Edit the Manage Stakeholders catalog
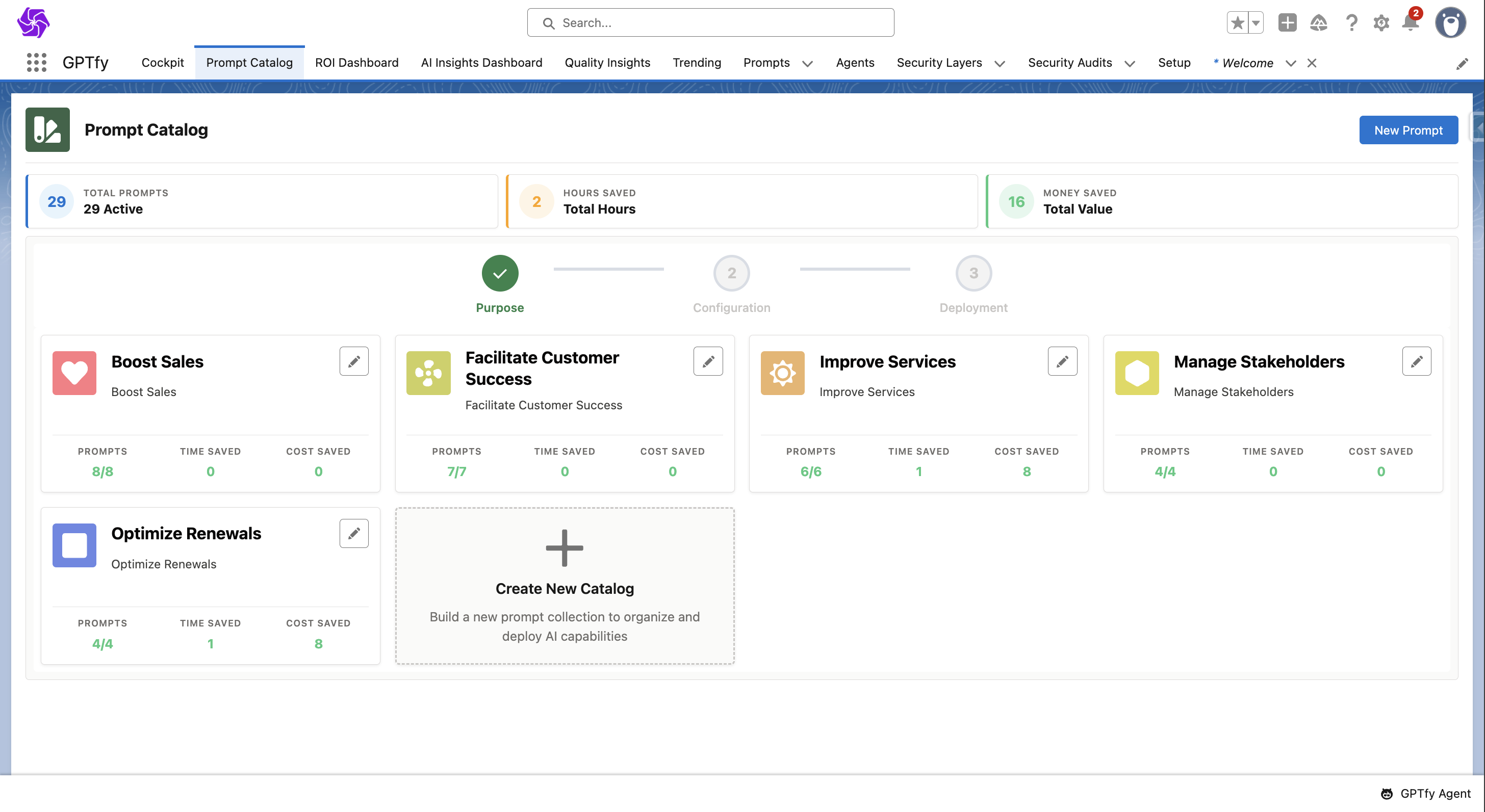This screenshot has width=1485, height=812. tap(1416, 361)
